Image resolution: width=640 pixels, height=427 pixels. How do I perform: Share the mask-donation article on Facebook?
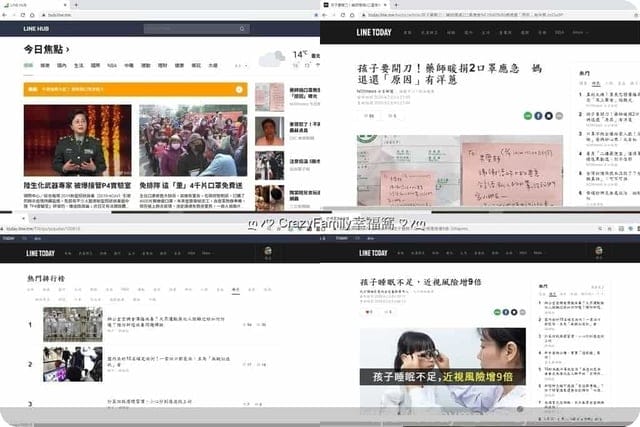pyautogui.click(x=538, y=116)
